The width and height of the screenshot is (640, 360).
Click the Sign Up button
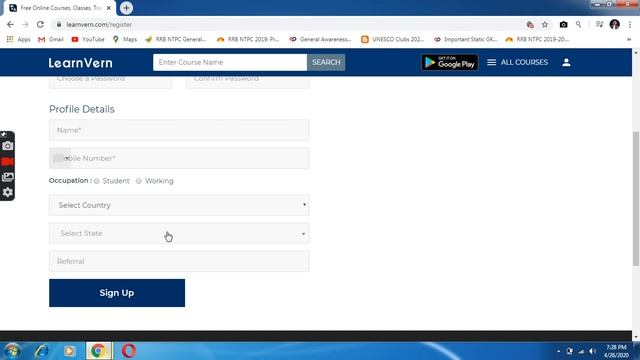coord(117,293)
